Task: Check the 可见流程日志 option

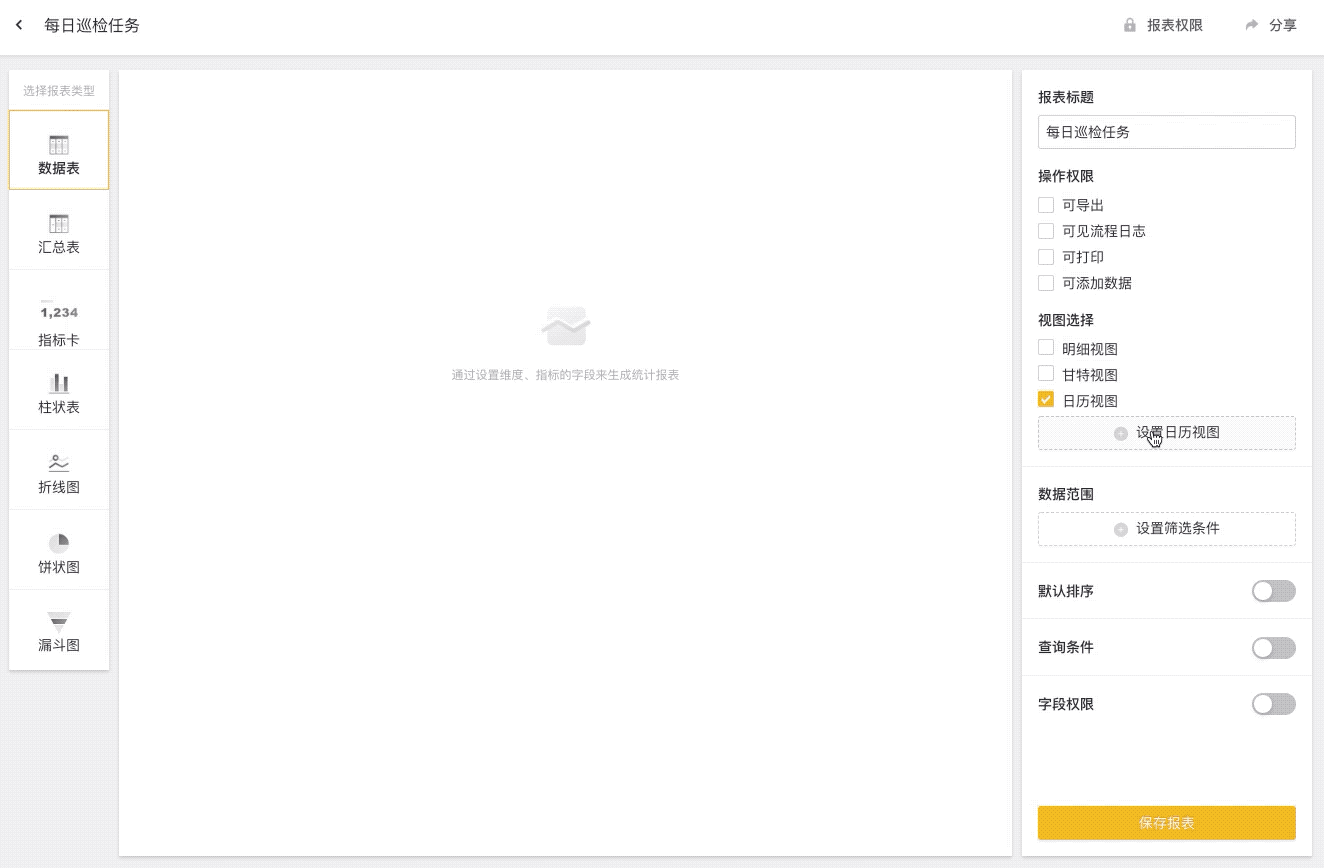Action: click(1046, 231)
